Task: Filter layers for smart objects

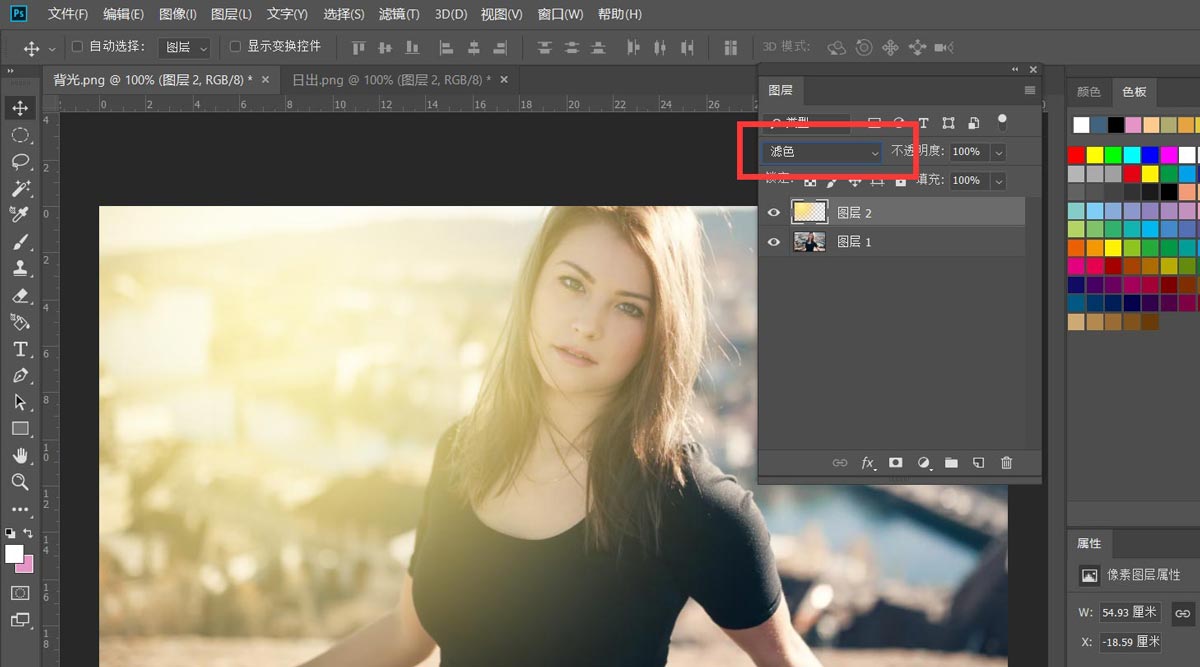Action: coord(973,123)
